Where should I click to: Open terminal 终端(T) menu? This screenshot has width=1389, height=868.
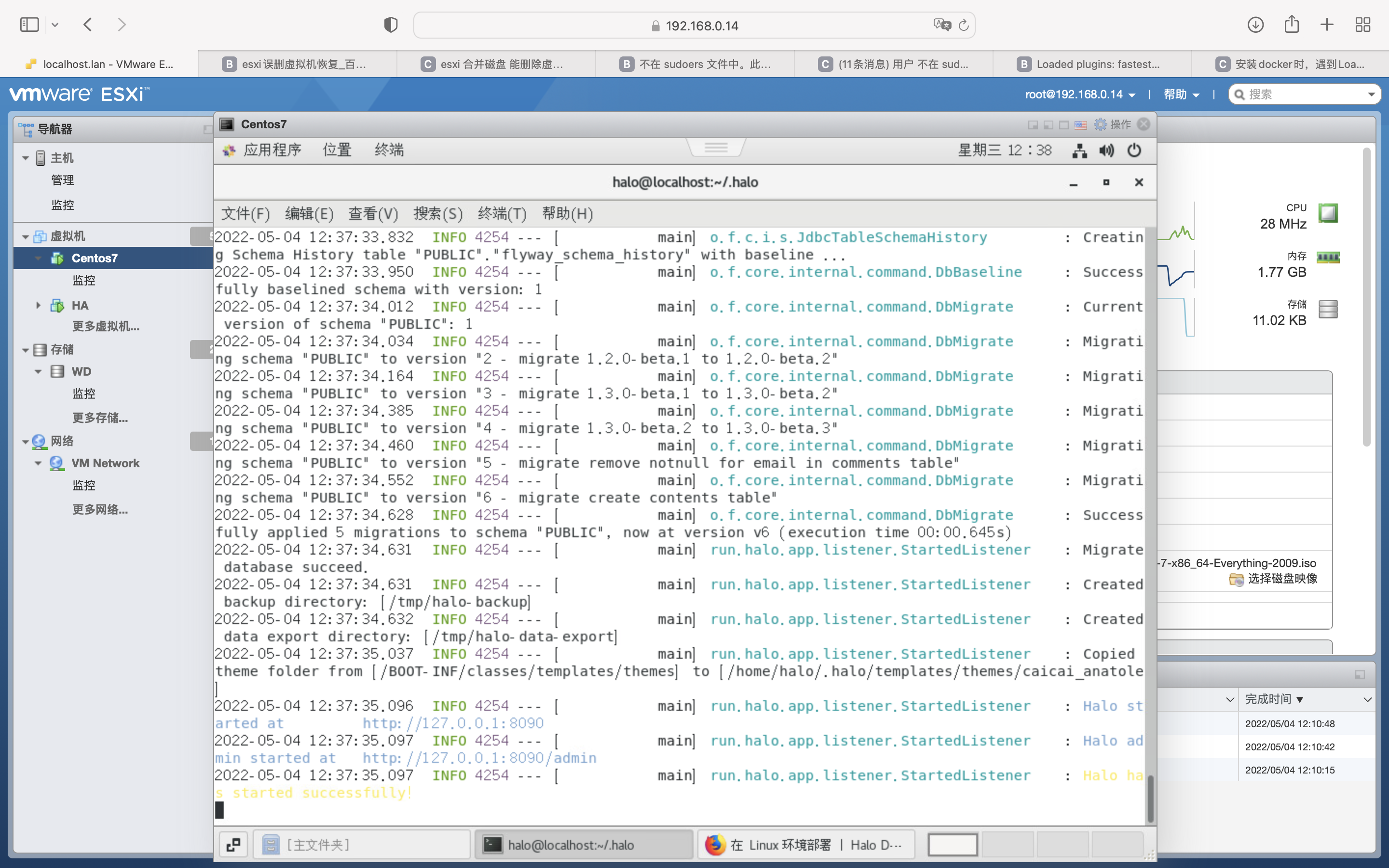tap(502, 214)
